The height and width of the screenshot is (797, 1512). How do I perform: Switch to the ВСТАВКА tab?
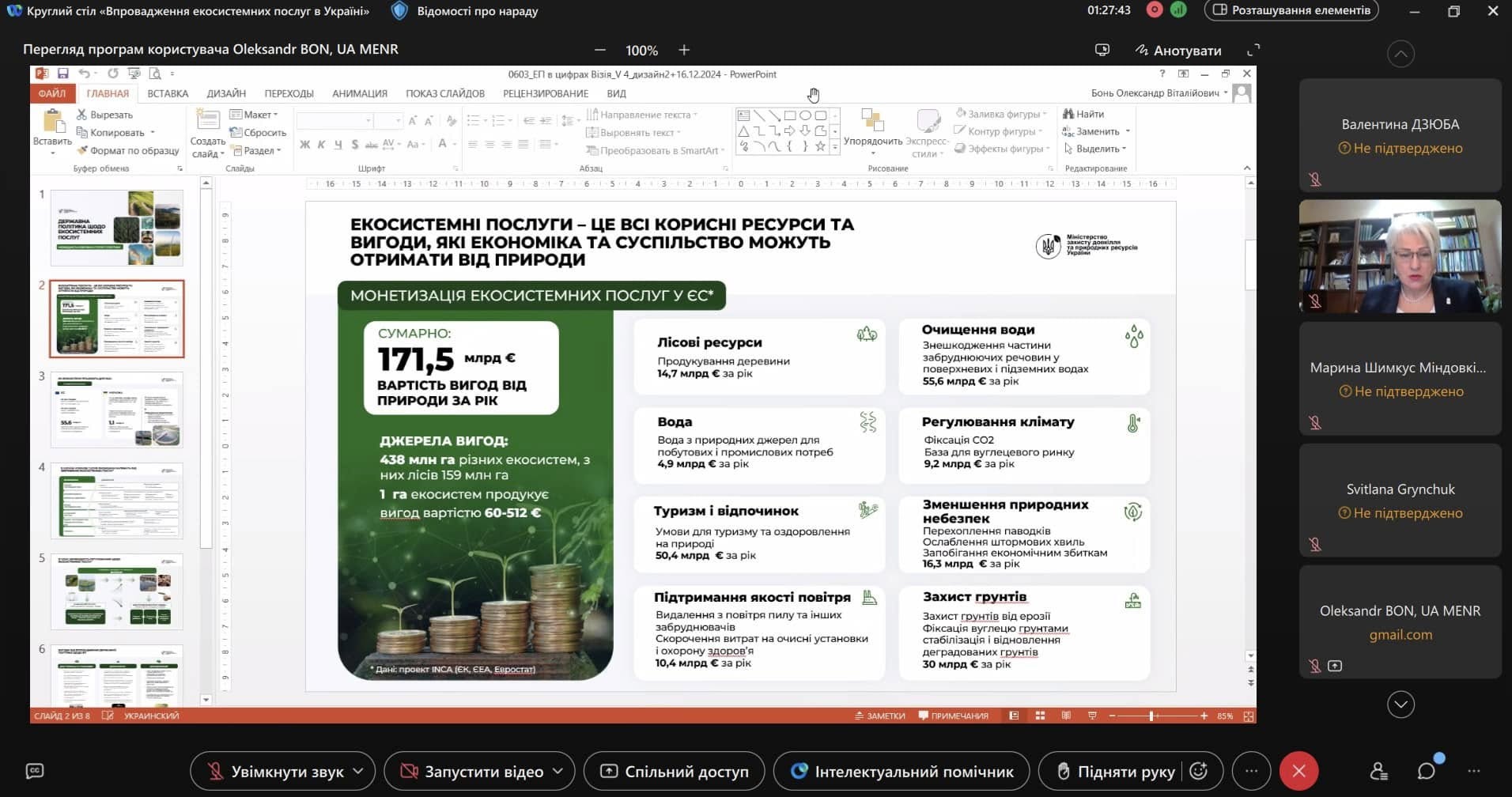point(168,93)
